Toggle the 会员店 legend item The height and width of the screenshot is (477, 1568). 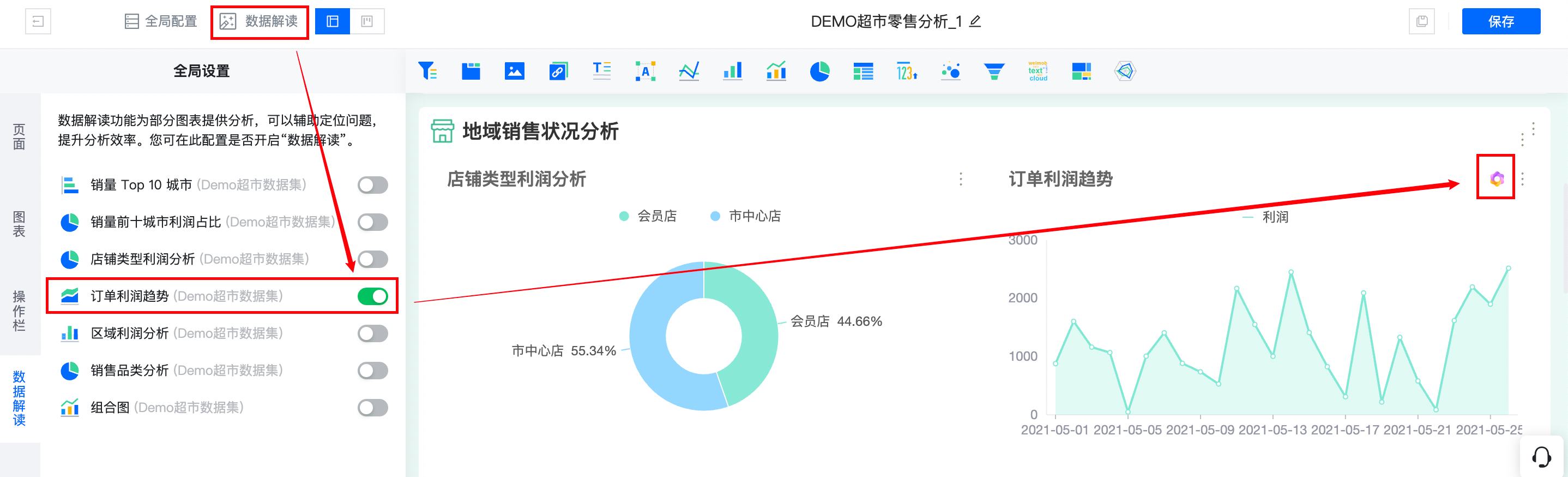pyautogui.click(x=648, y=216)
